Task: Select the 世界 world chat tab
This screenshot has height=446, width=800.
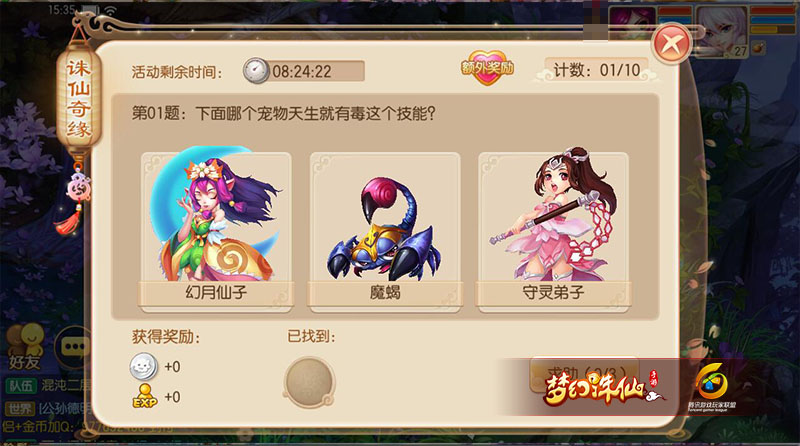Action: click(21, 409)
